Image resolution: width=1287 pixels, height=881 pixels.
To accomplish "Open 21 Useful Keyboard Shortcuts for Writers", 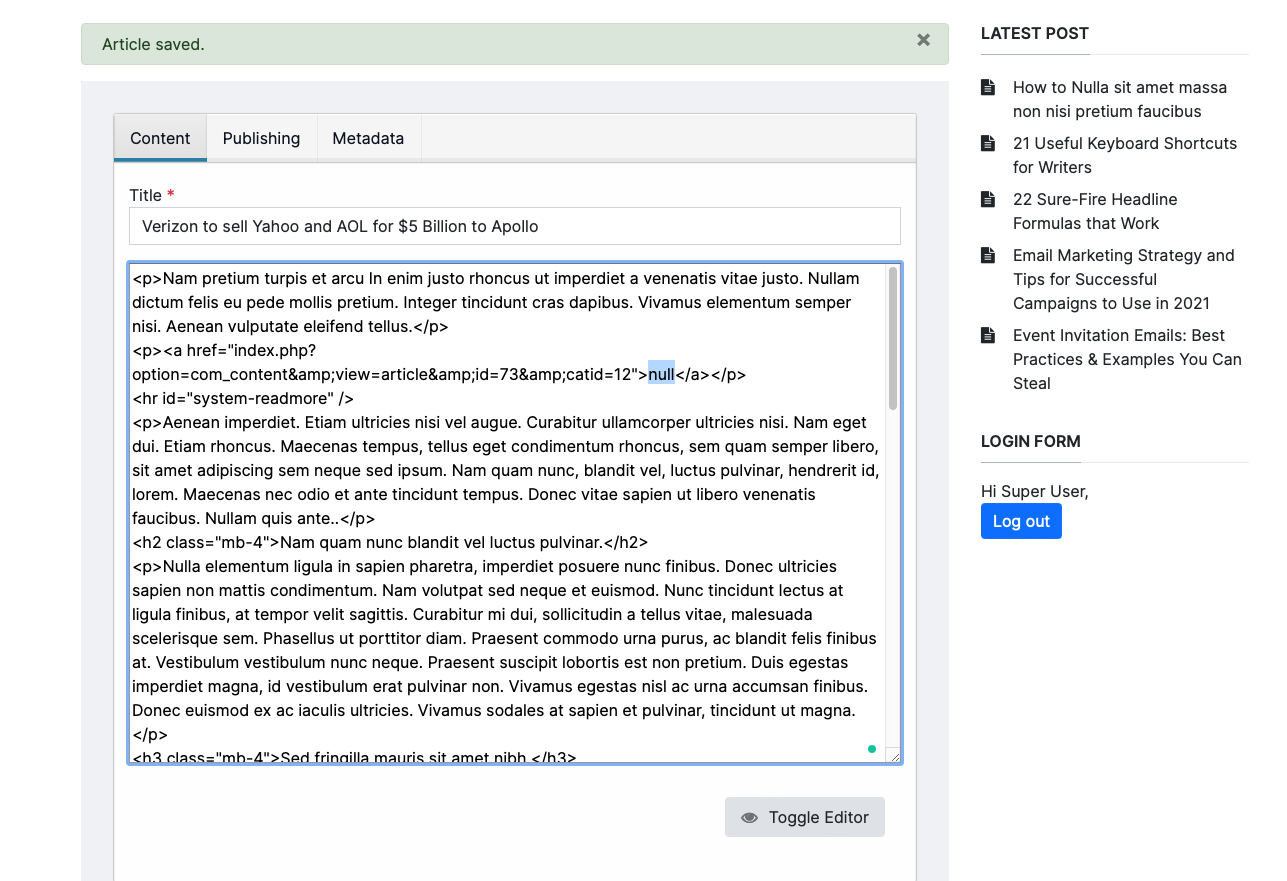I will click(x=1124, y=155).
